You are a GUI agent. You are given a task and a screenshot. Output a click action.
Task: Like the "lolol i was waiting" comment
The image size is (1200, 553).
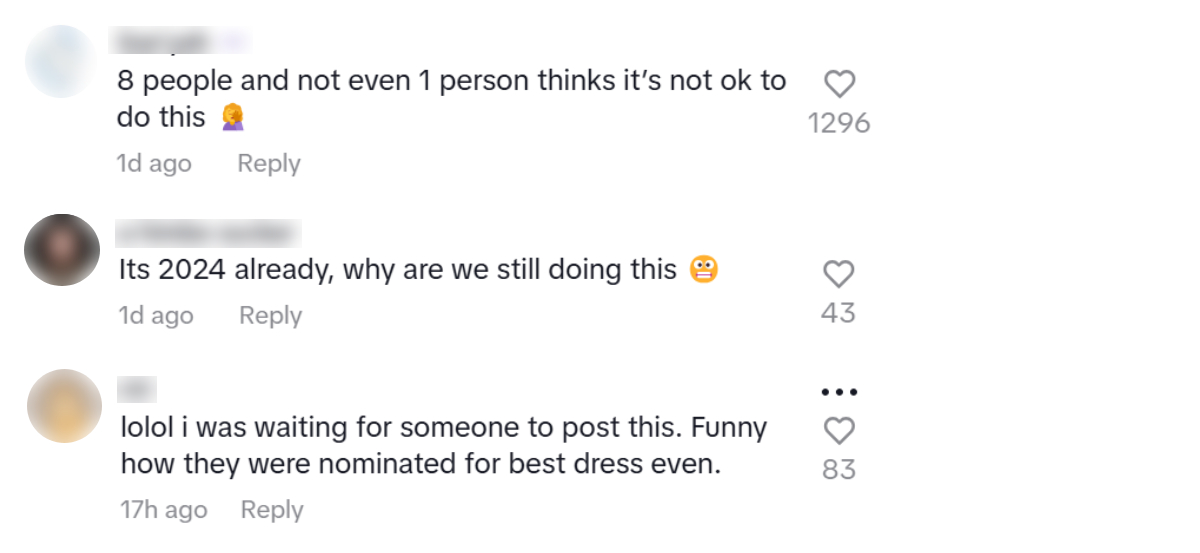click(x=839, y=431)
